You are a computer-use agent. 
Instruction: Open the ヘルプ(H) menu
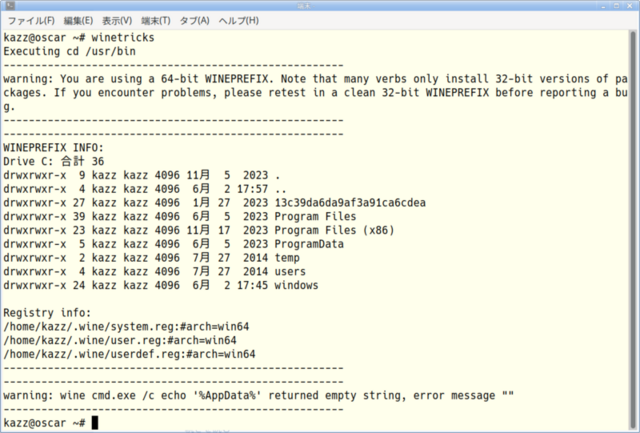(x=238, y=21)
